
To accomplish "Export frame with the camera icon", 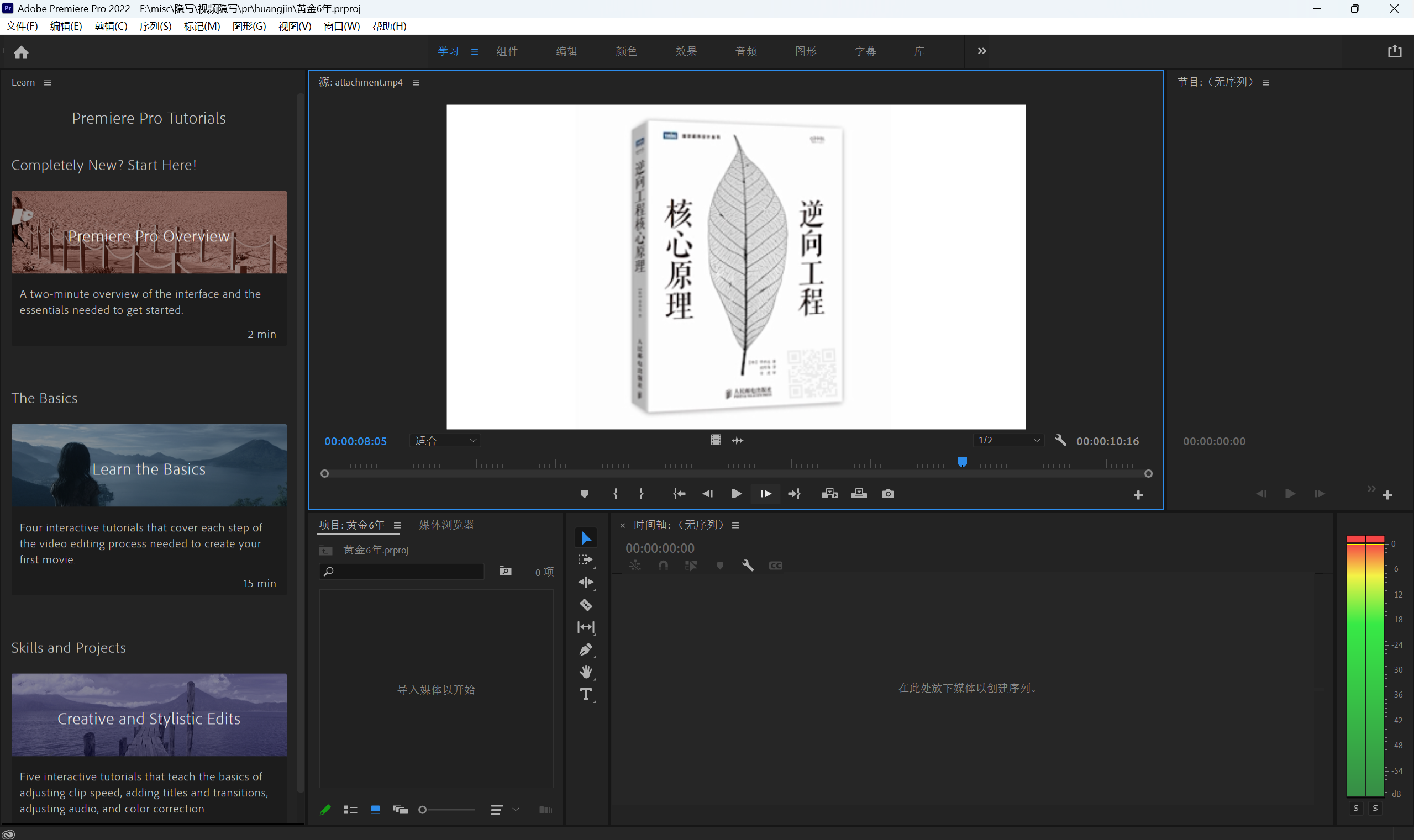I will (x=888, y=494).
